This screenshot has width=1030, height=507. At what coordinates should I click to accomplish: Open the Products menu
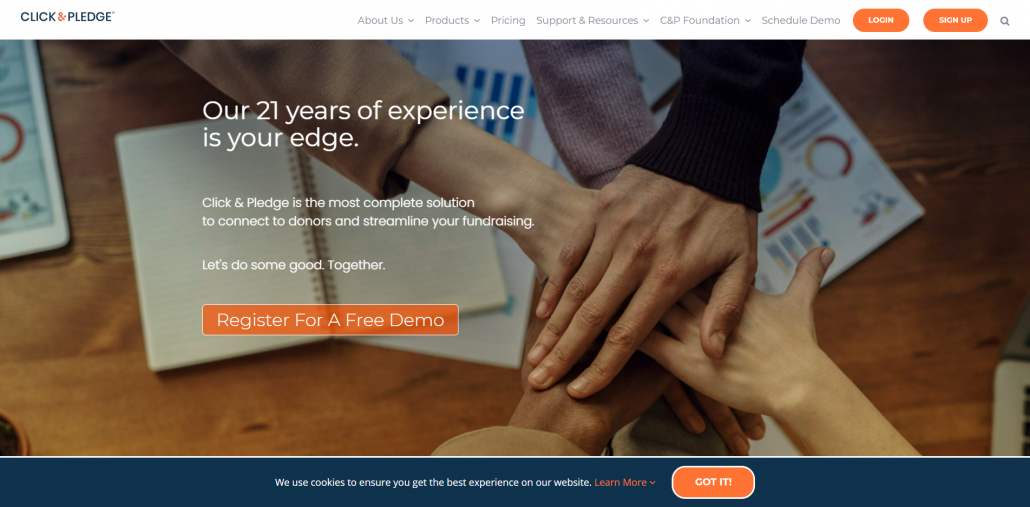tap(447, 20)
